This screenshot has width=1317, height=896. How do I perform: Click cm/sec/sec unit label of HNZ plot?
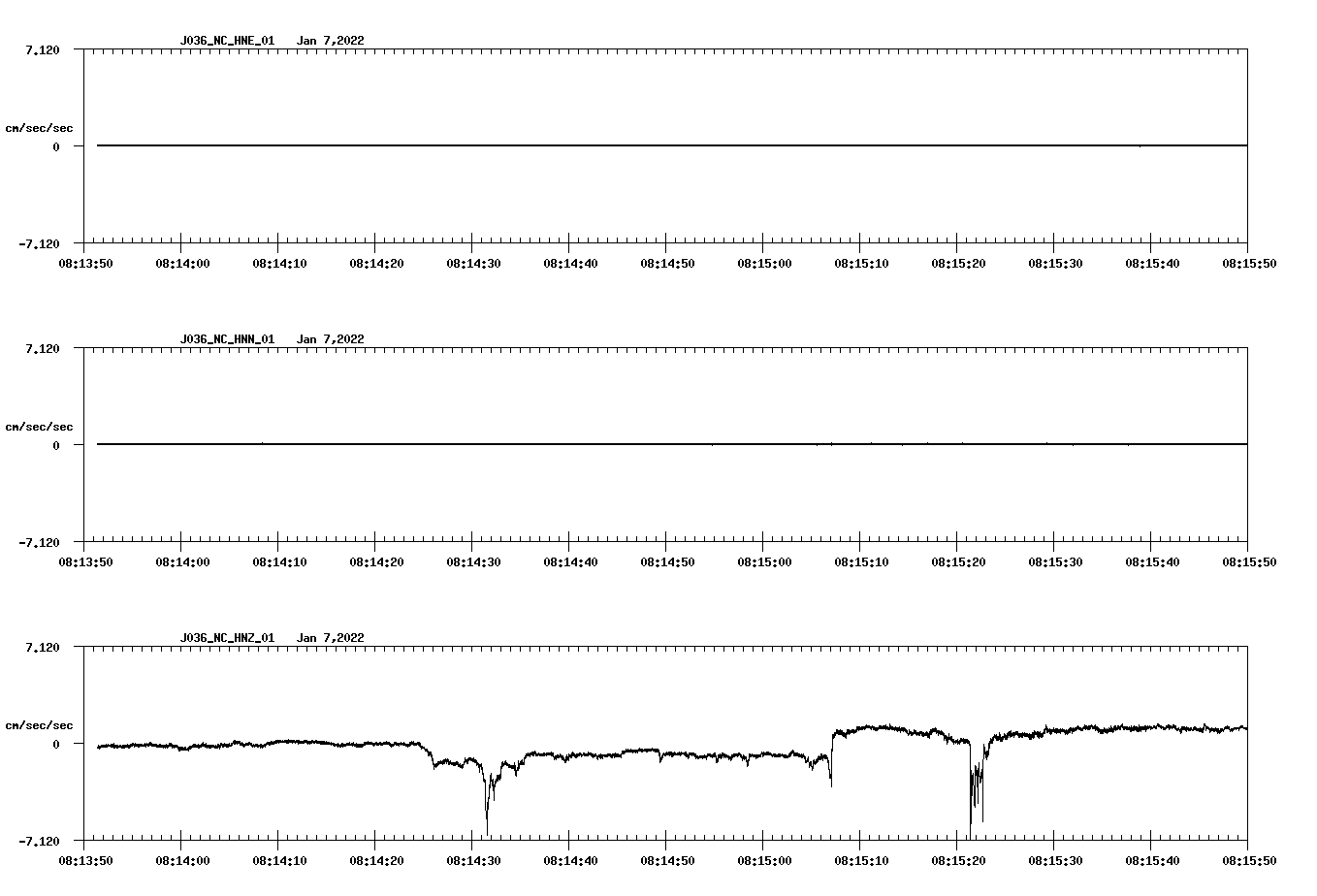coord(39,725)
